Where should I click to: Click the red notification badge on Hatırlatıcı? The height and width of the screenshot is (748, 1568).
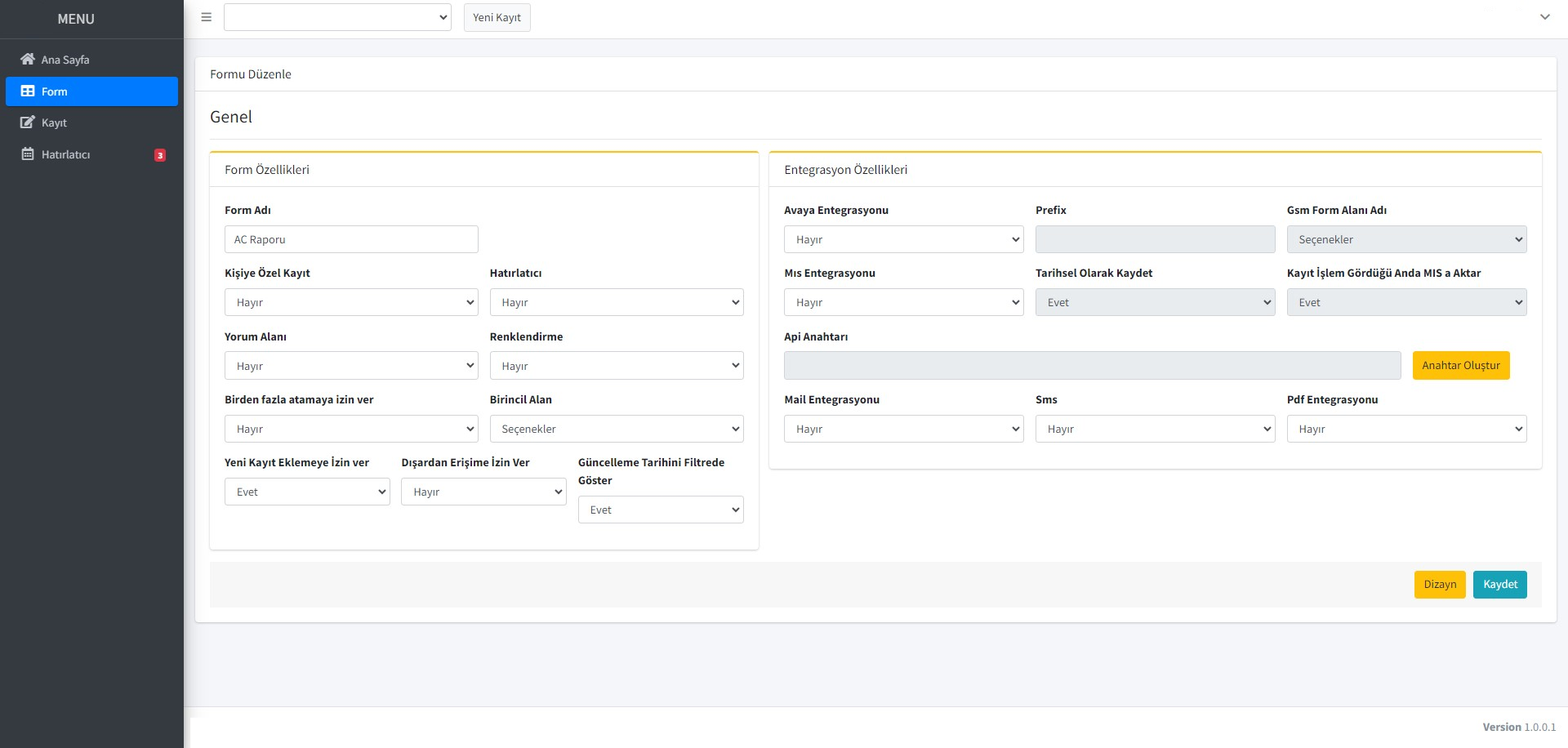point(160,155)
